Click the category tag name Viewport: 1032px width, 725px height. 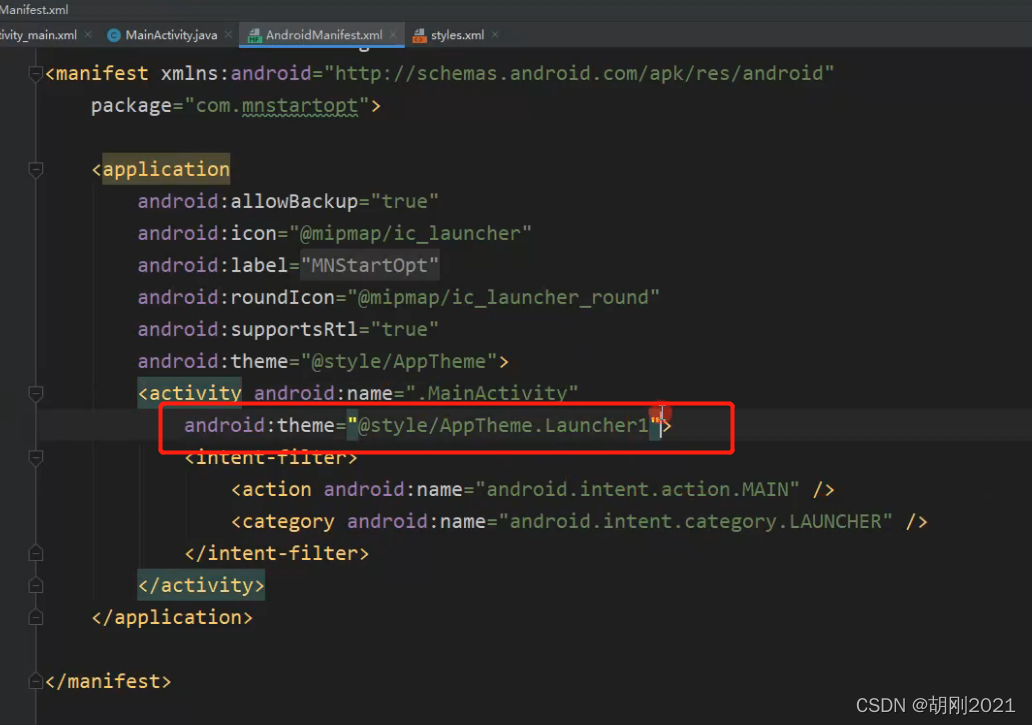click(x=288, y=522)
